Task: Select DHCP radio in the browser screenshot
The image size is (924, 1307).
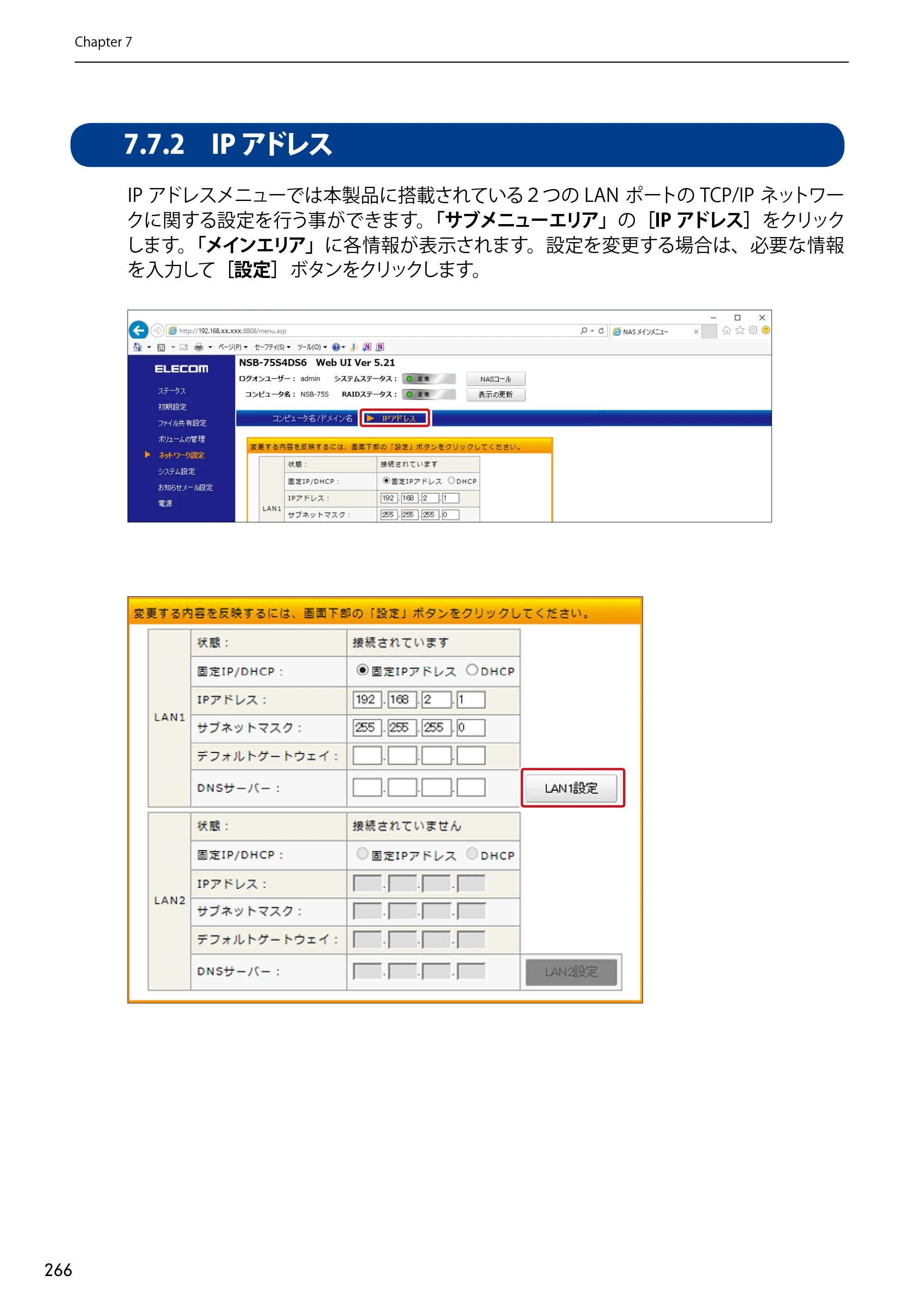Action: tap(451, 480)
